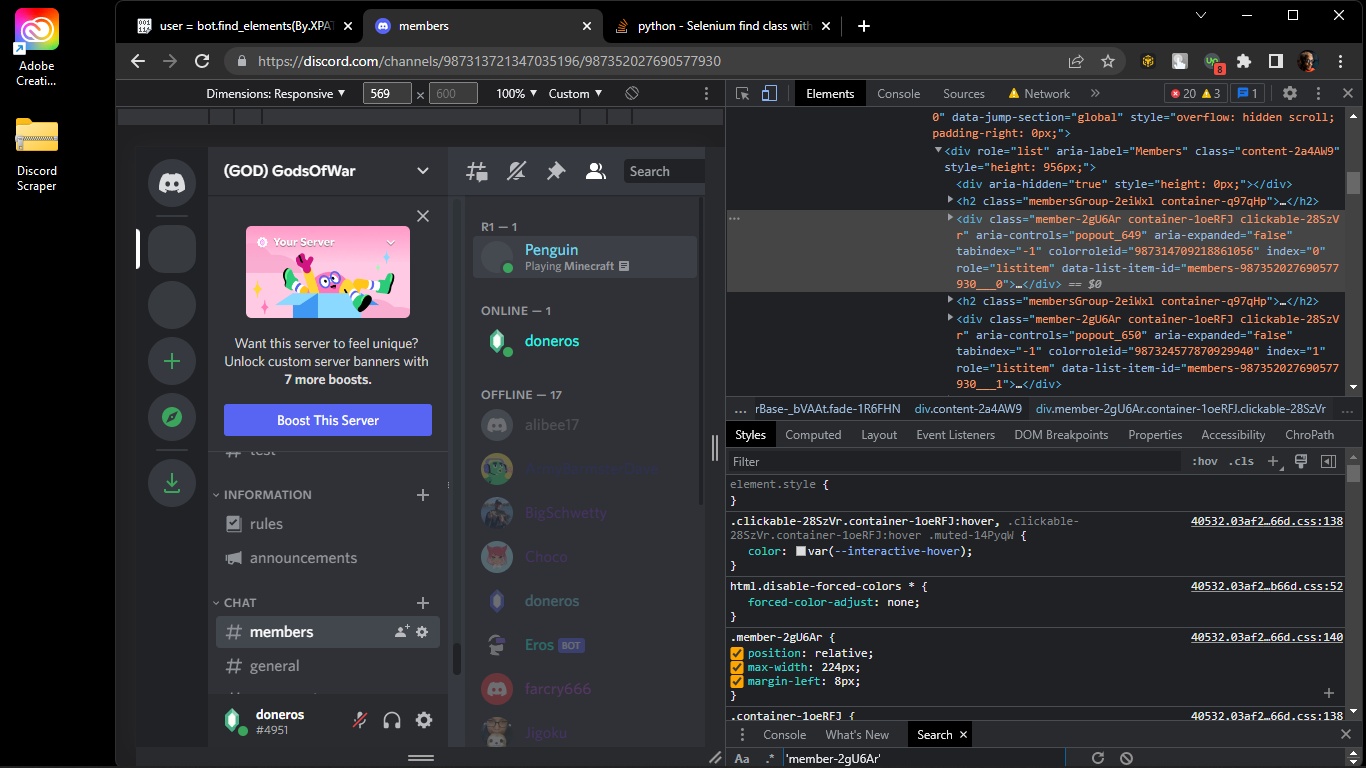This screenshot has width=1366, height=768.
Task: Open the Computed styles tab
Action: tap(813, 435)
